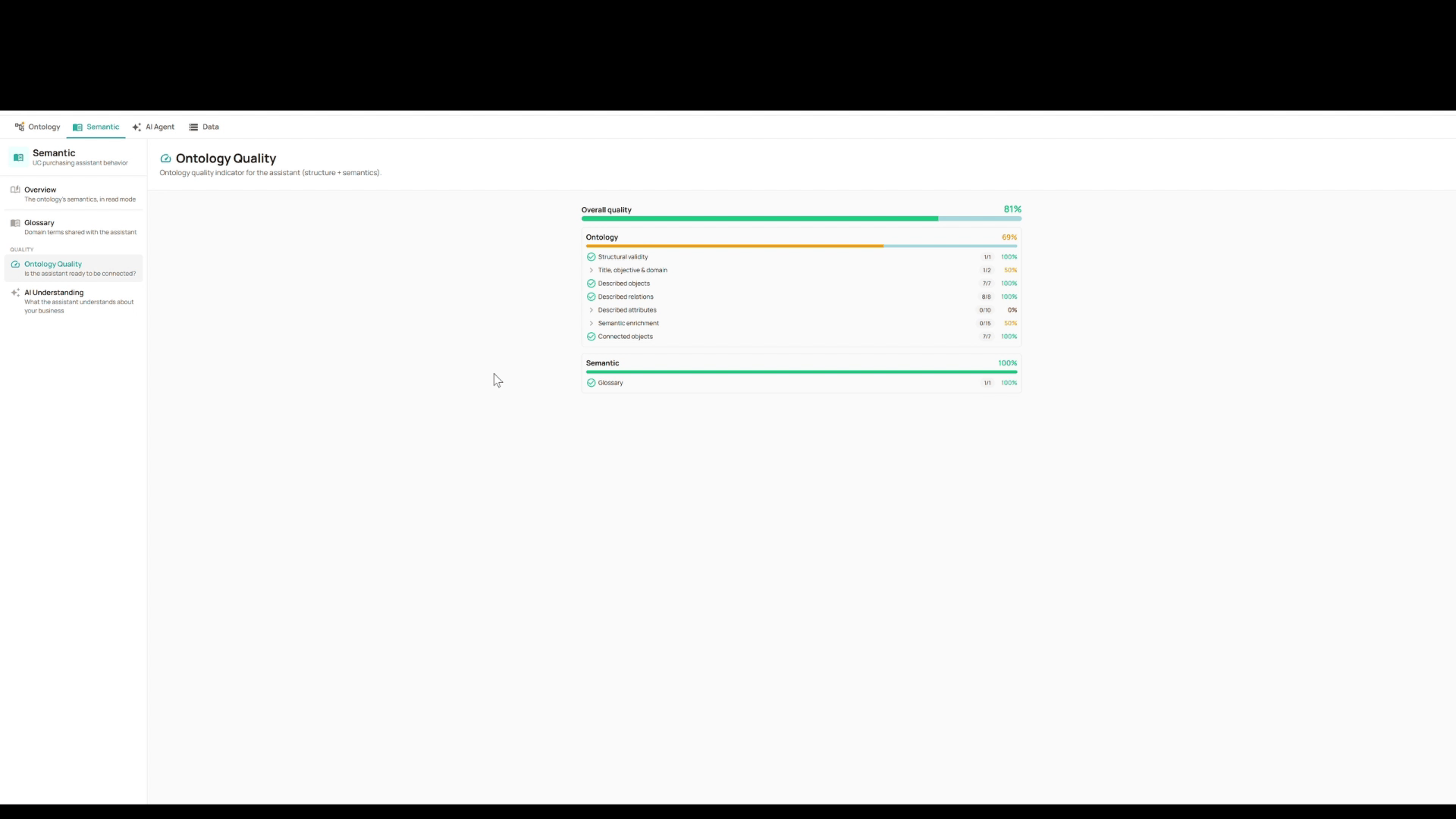Click the 0% attributes score
Screen dimensions: 1456x819
tap(1012, 310)
